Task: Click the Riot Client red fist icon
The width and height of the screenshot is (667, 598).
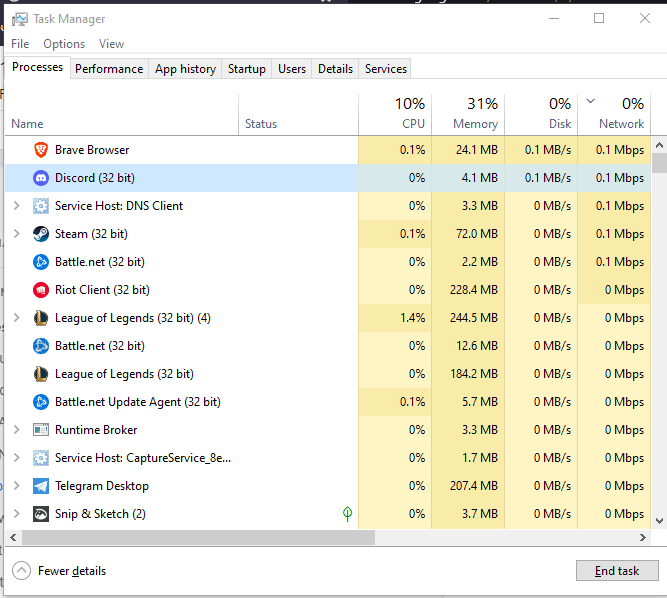Action: pos(41,290)
